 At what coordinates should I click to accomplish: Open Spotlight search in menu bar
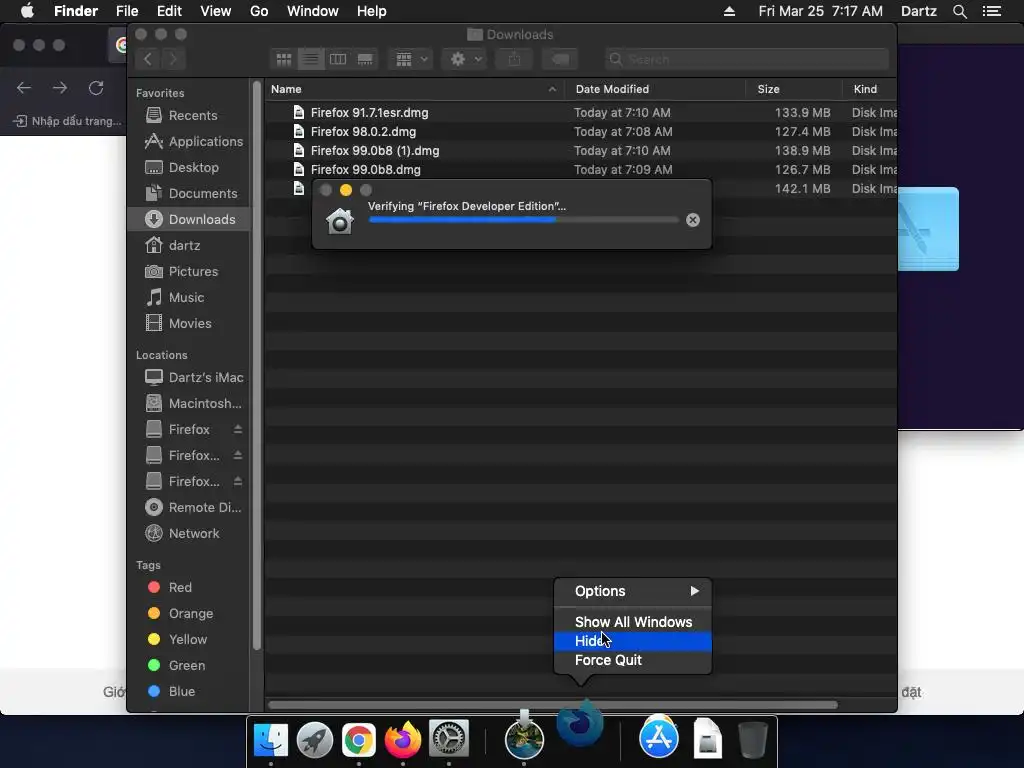(x=959, y=11)
